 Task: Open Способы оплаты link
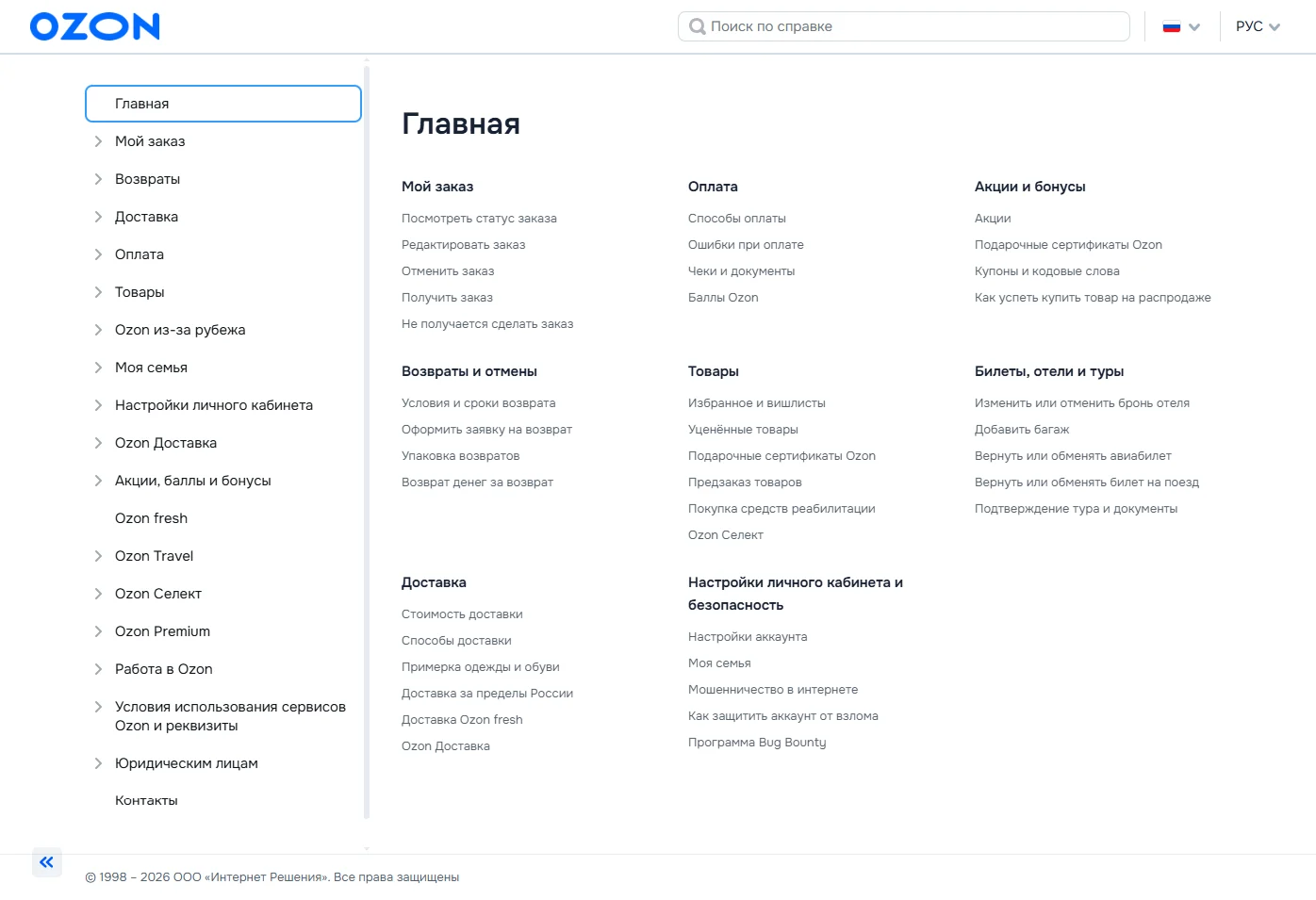(737, 219)
